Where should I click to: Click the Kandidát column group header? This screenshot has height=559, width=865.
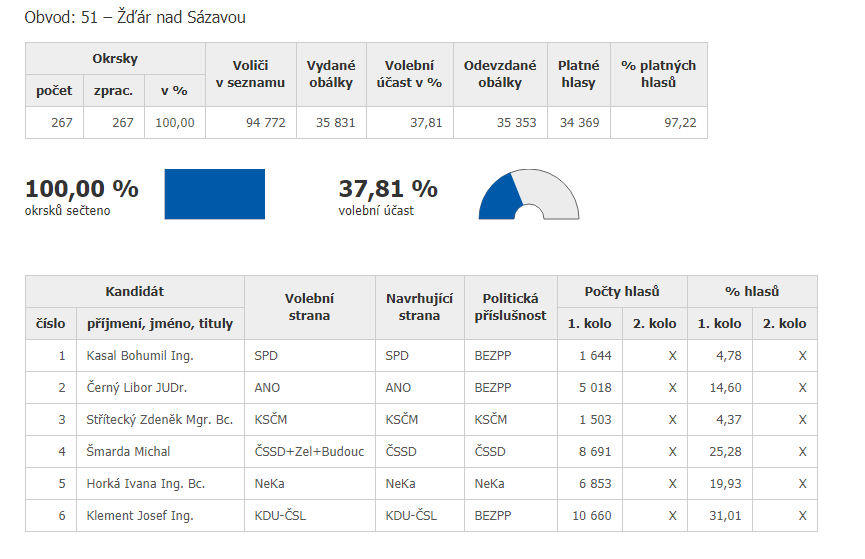click(x=134, y=291)
